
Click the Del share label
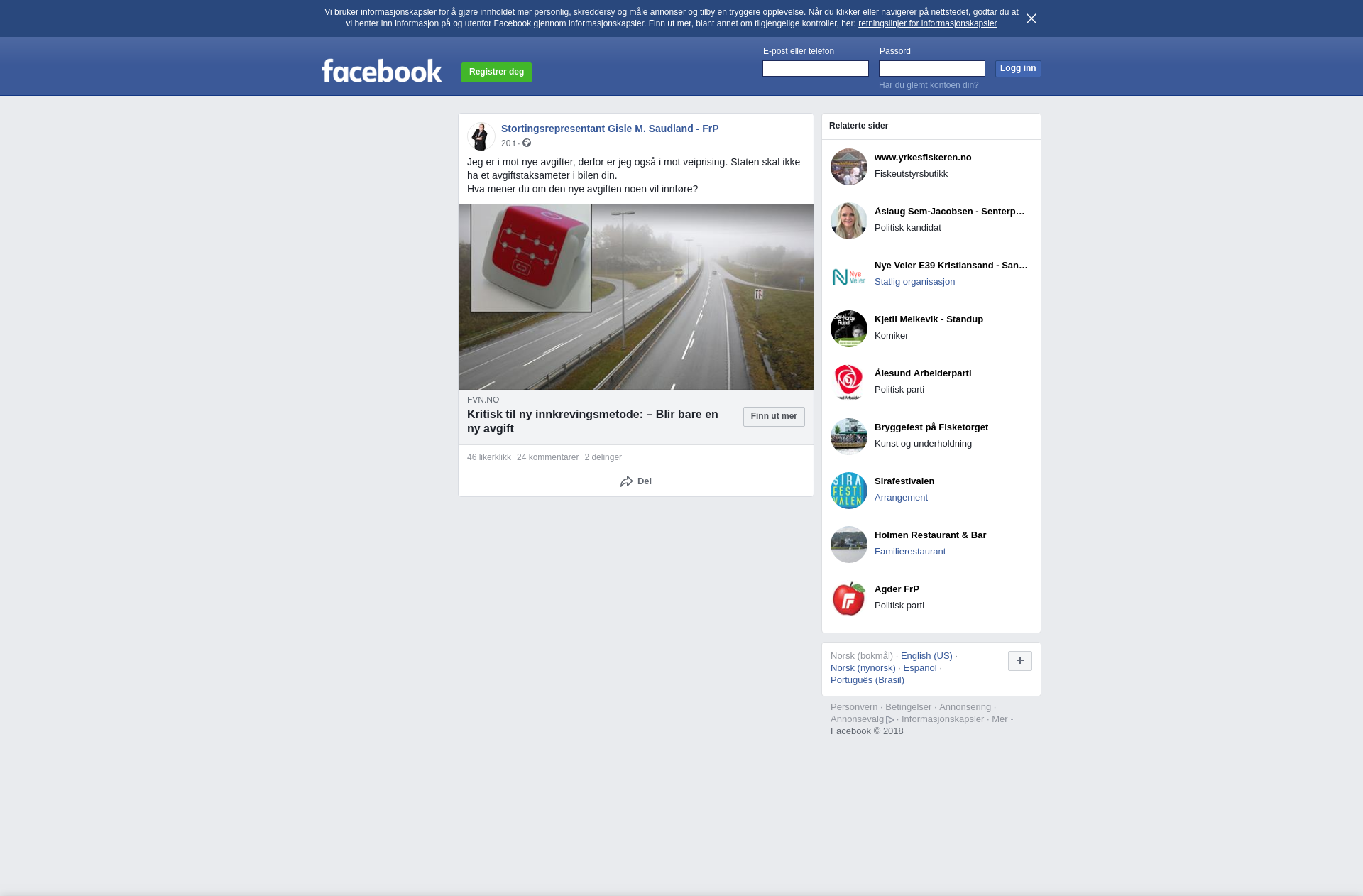645,481
